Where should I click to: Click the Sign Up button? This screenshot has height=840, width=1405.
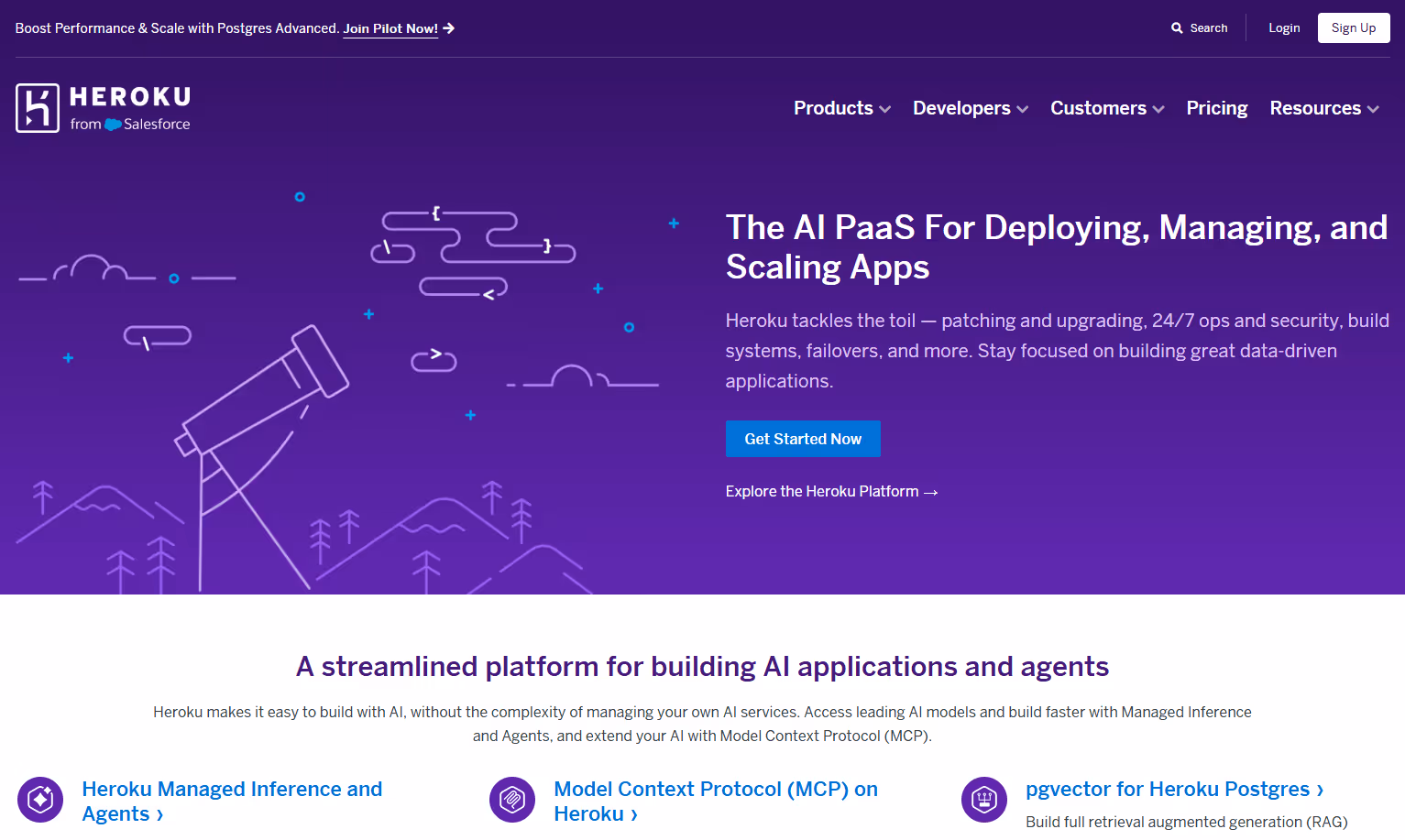pos(1354,28)
